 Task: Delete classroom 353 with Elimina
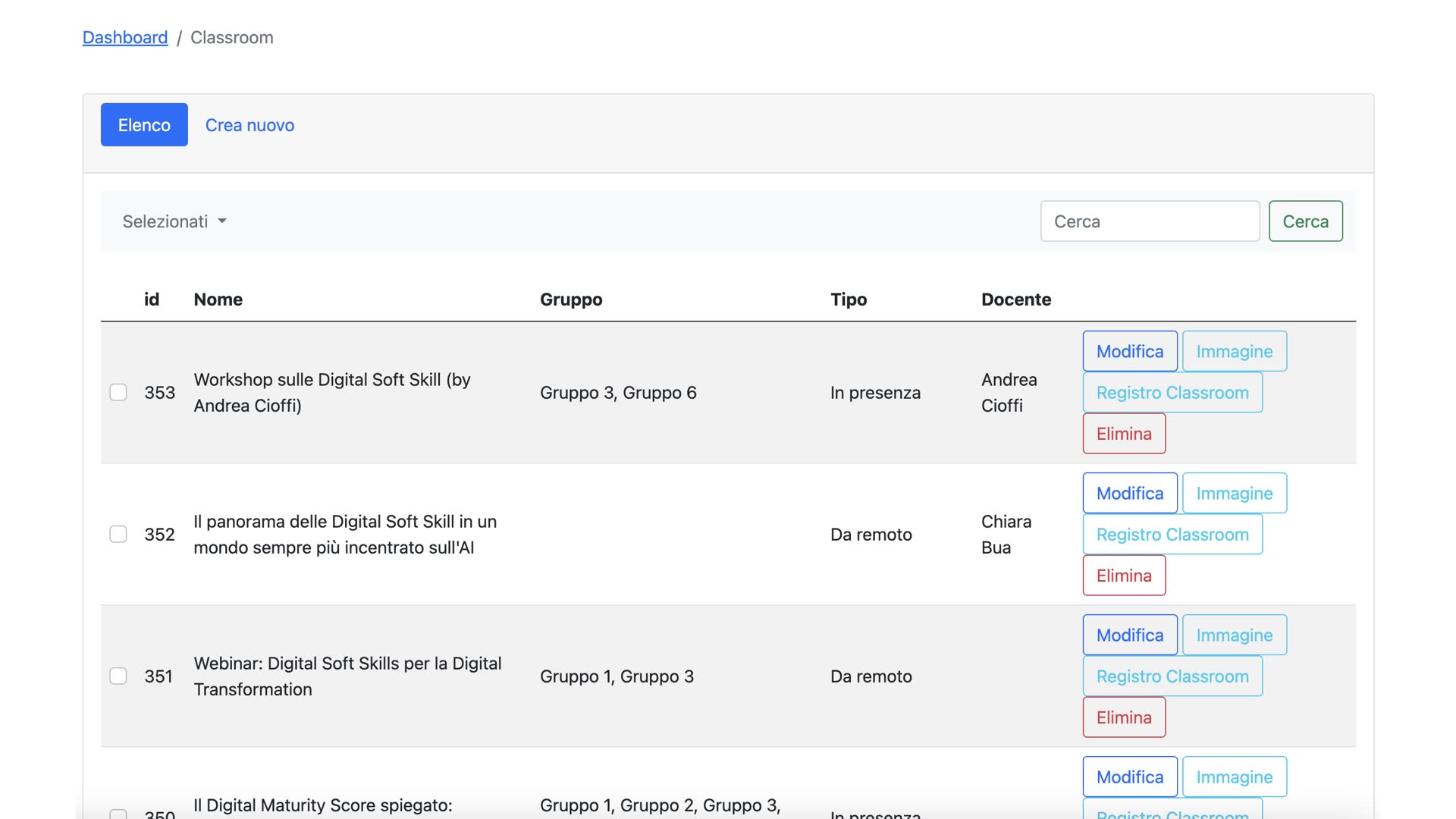click(x=1123, y=434)
